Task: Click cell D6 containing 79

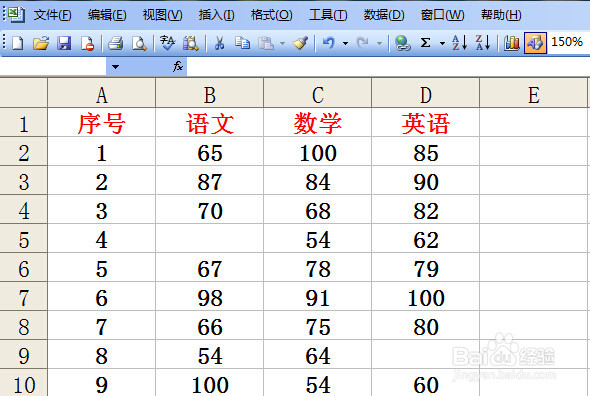Action: pyautogui.click(x=426, y=268)
